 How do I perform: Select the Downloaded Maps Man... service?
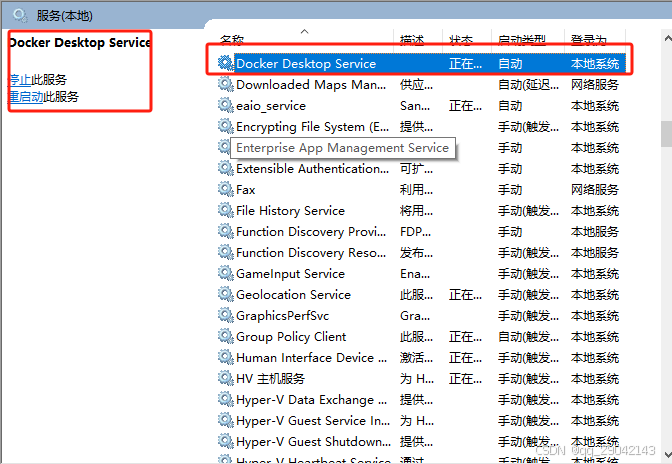(311, 84)
